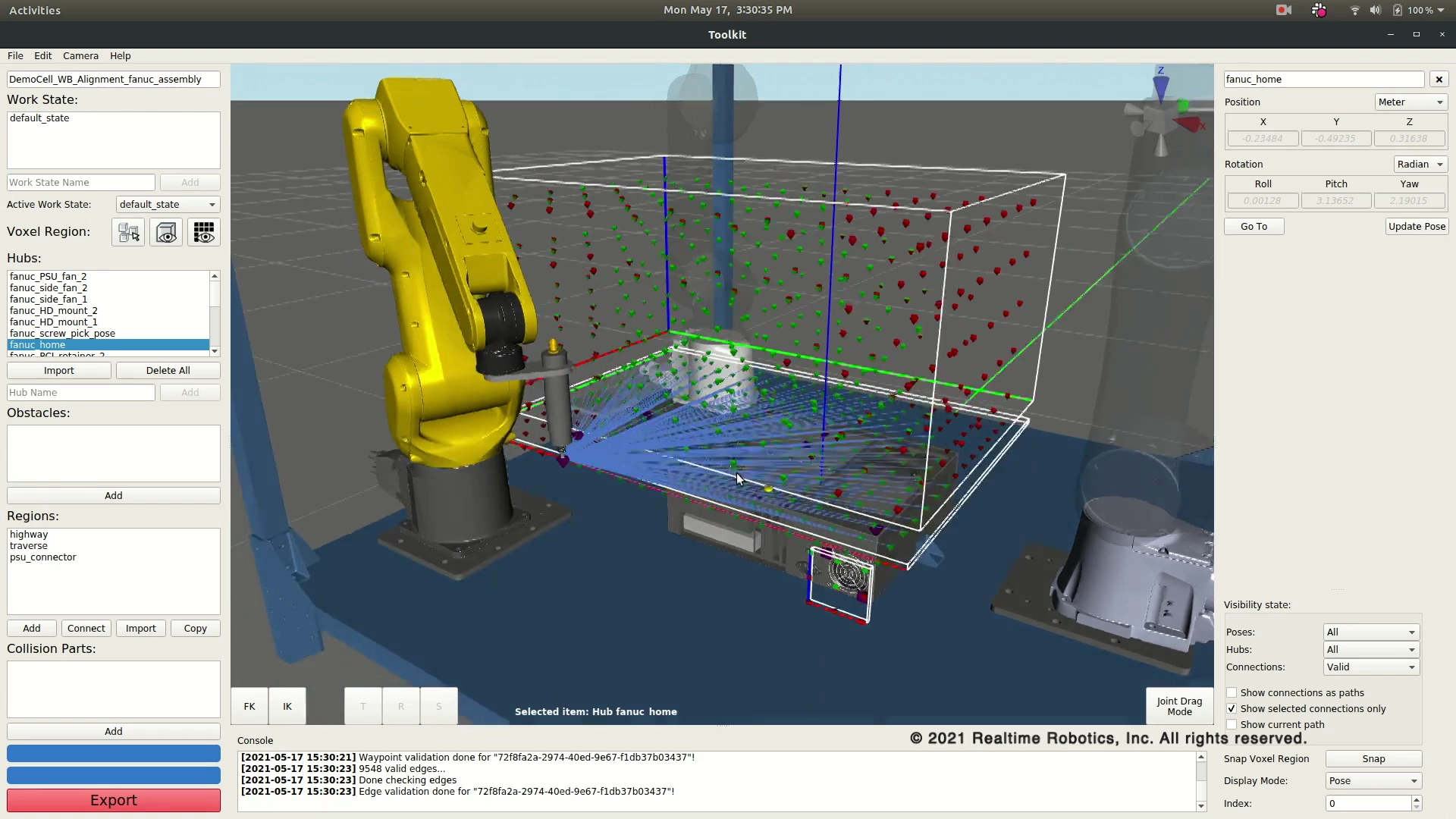Decrement the Index spinner value
The width and height of the screenshot is (1456, 819).
[x=1416, y=807]
